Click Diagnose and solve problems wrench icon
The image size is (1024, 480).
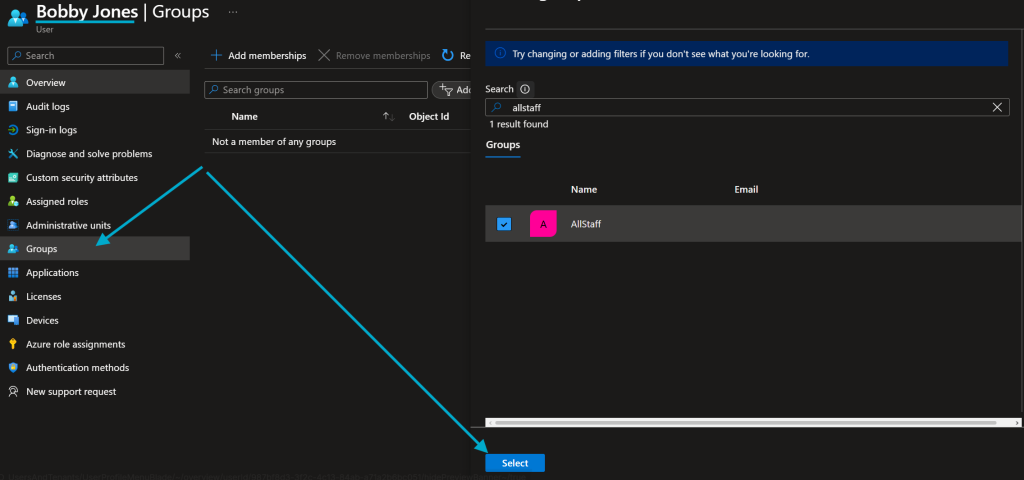[x=14, y=154]
